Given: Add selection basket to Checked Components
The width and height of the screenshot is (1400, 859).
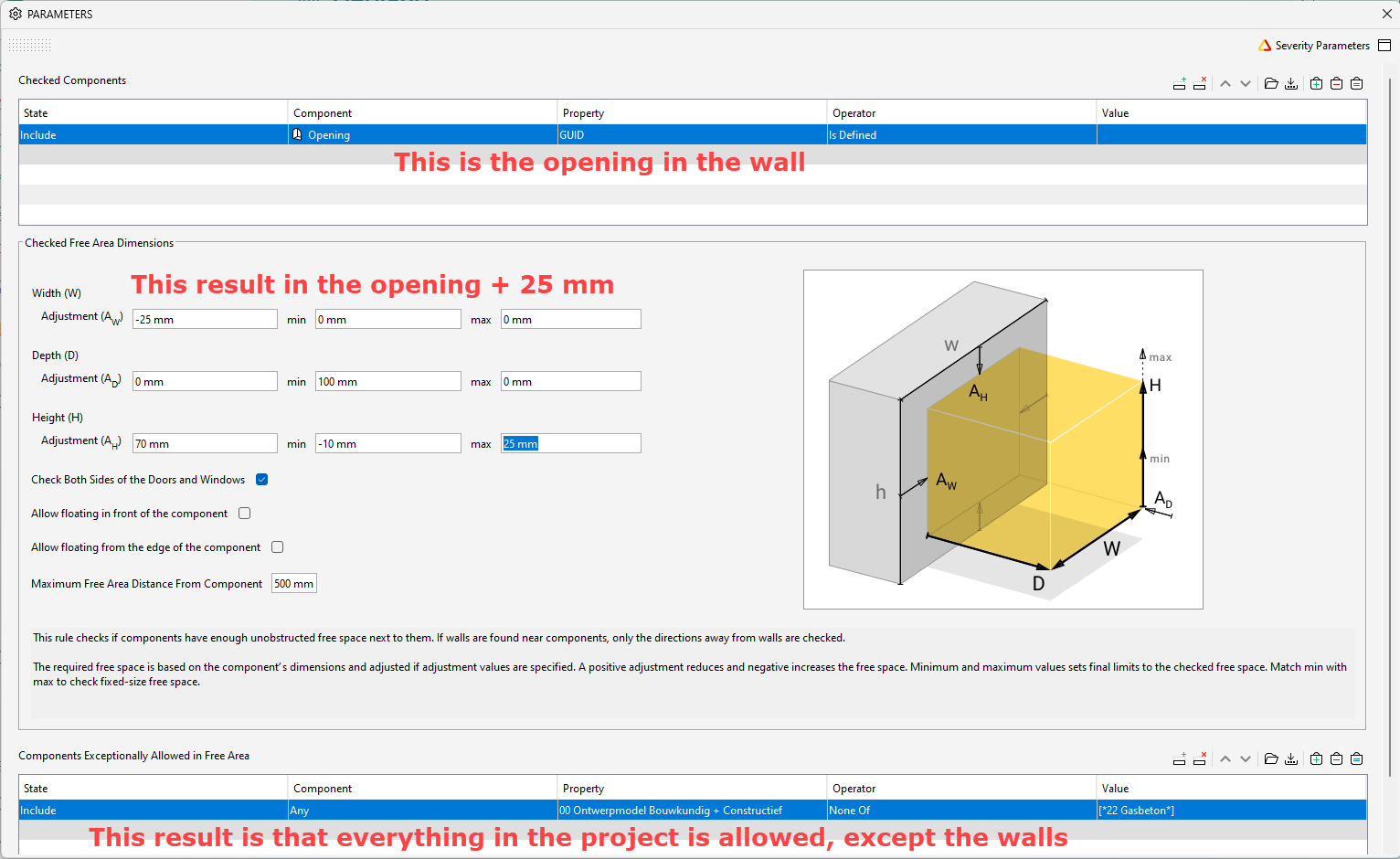Looking at the screenshot, I should 1317,84.
